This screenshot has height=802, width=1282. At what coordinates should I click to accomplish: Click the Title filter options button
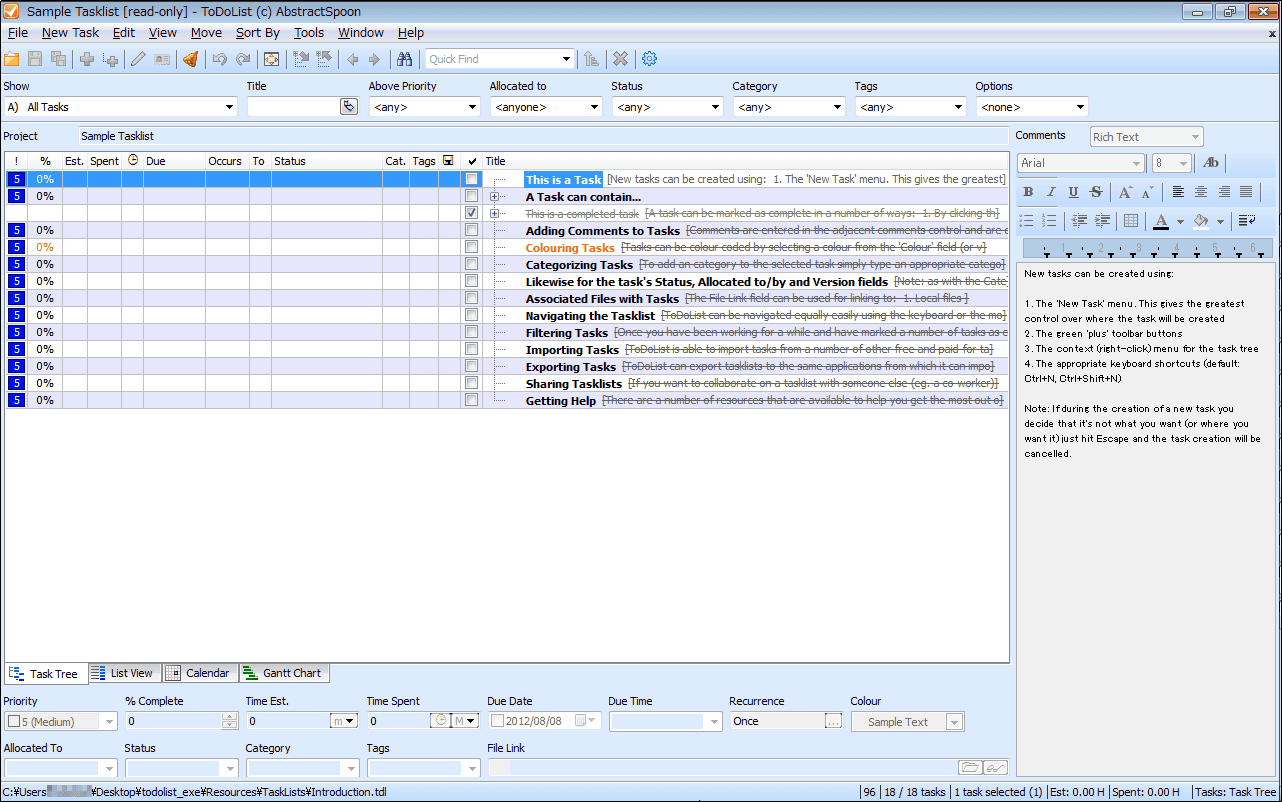[x=349, y=107]
